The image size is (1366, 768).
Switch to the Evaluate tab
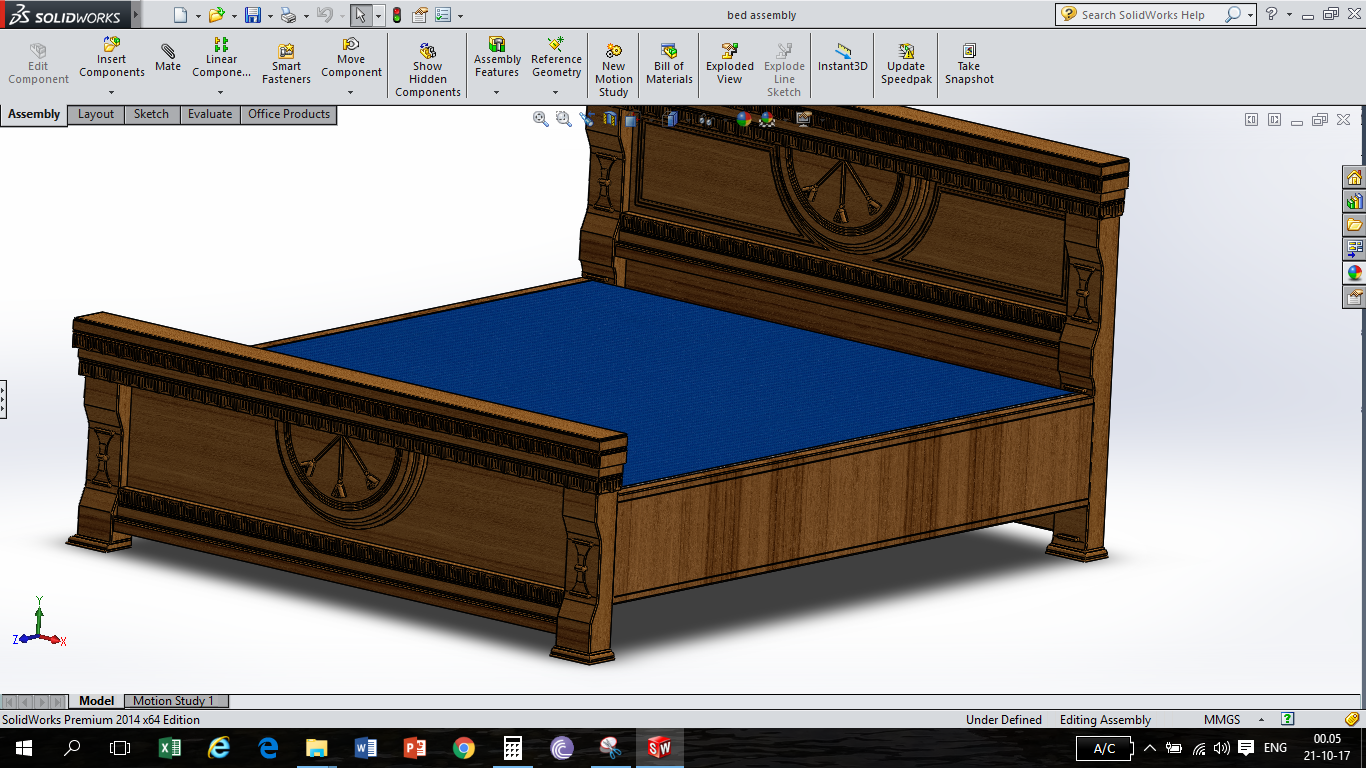click(x=210, y=114)
